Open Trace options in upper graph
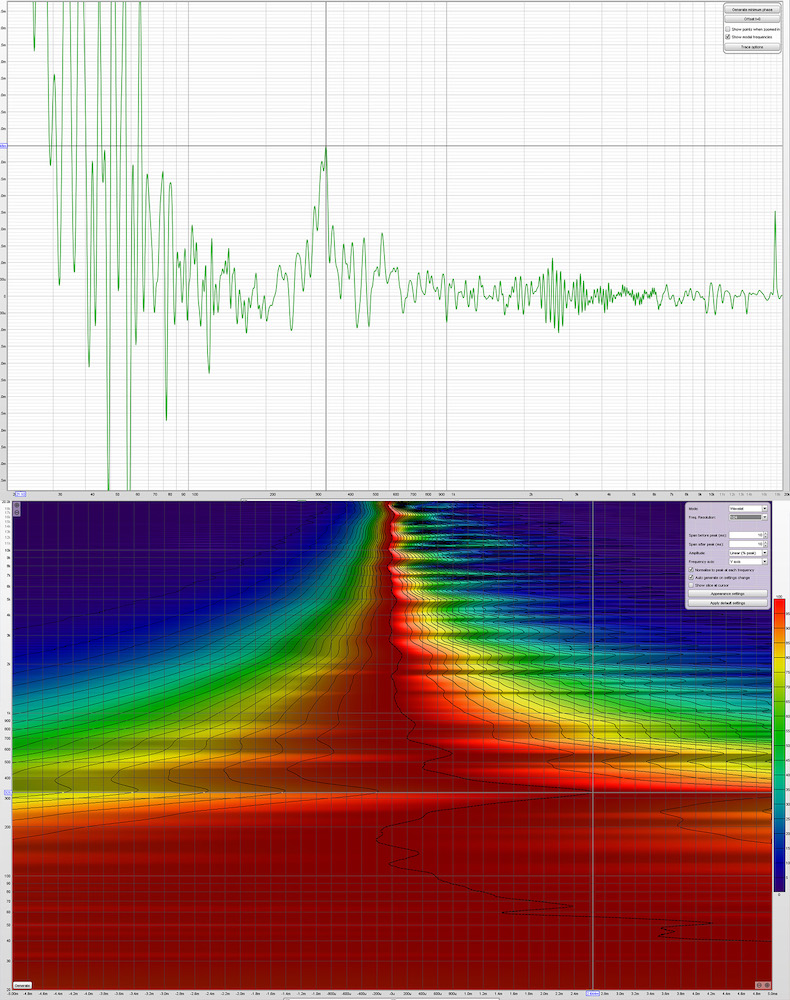This screenshot has width=790, height=1000. point(752,47)
